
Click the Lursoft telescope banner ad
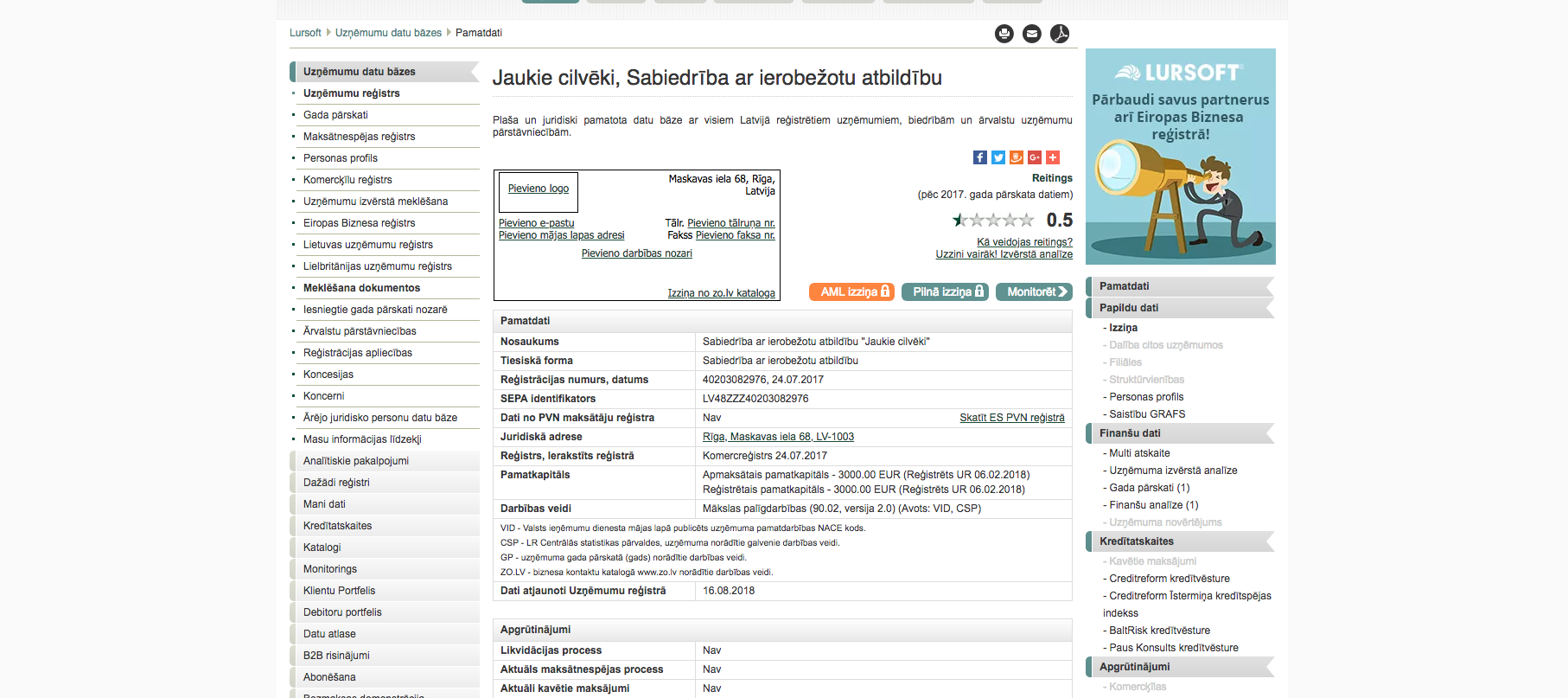point(1180,157)
